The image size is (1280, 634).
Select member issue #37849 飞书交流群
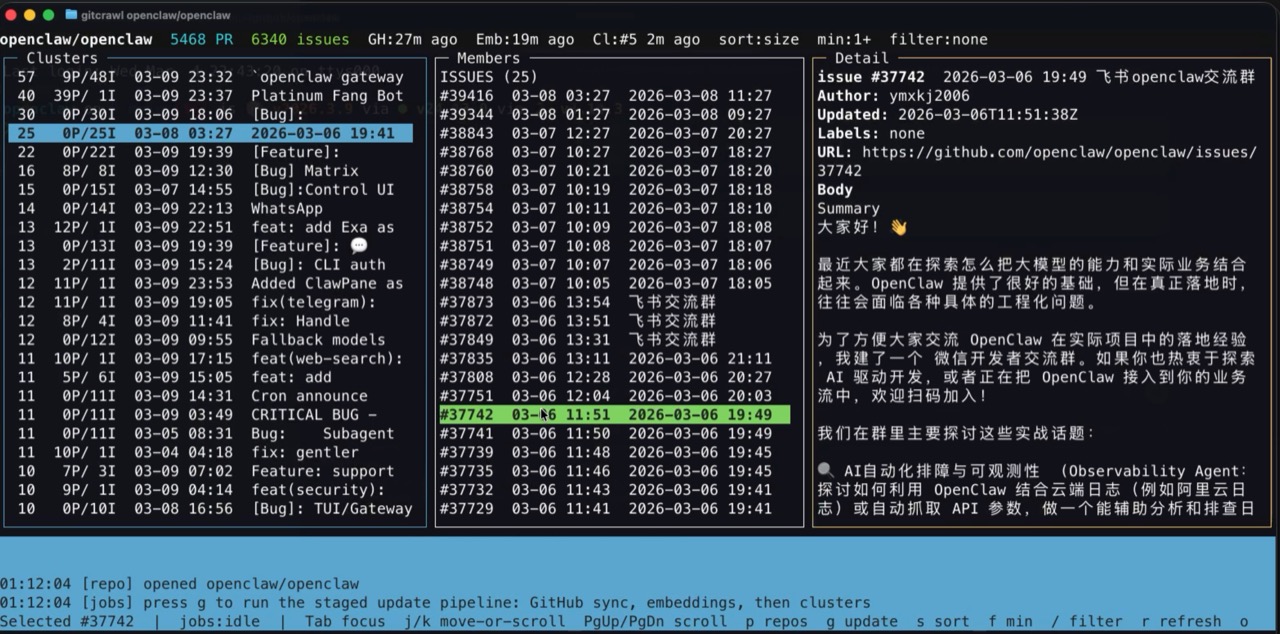(x=614, y=340)
